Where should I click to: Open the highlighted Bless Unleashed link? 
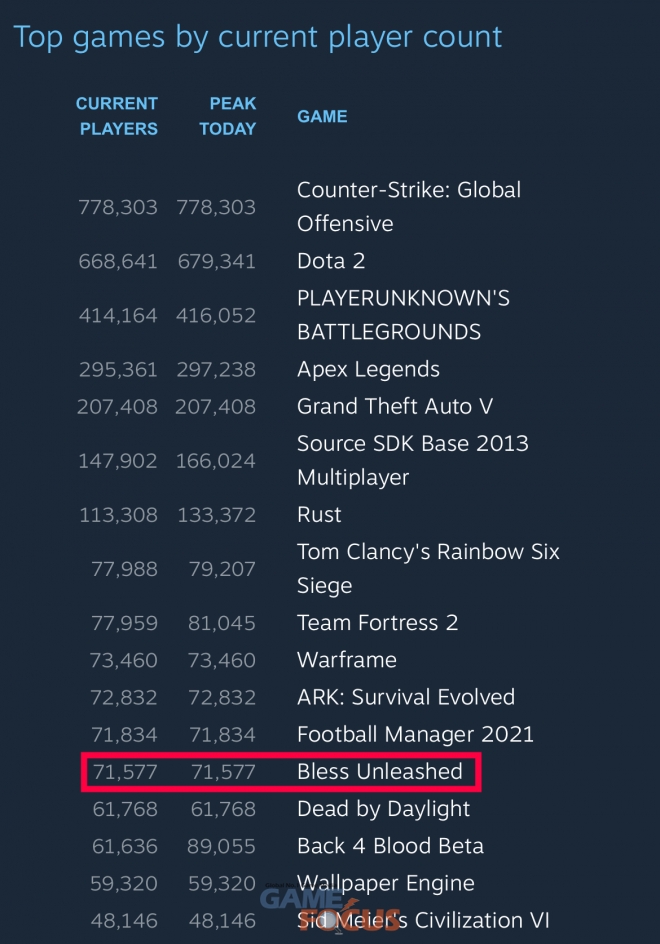click(x=379, y=772)
